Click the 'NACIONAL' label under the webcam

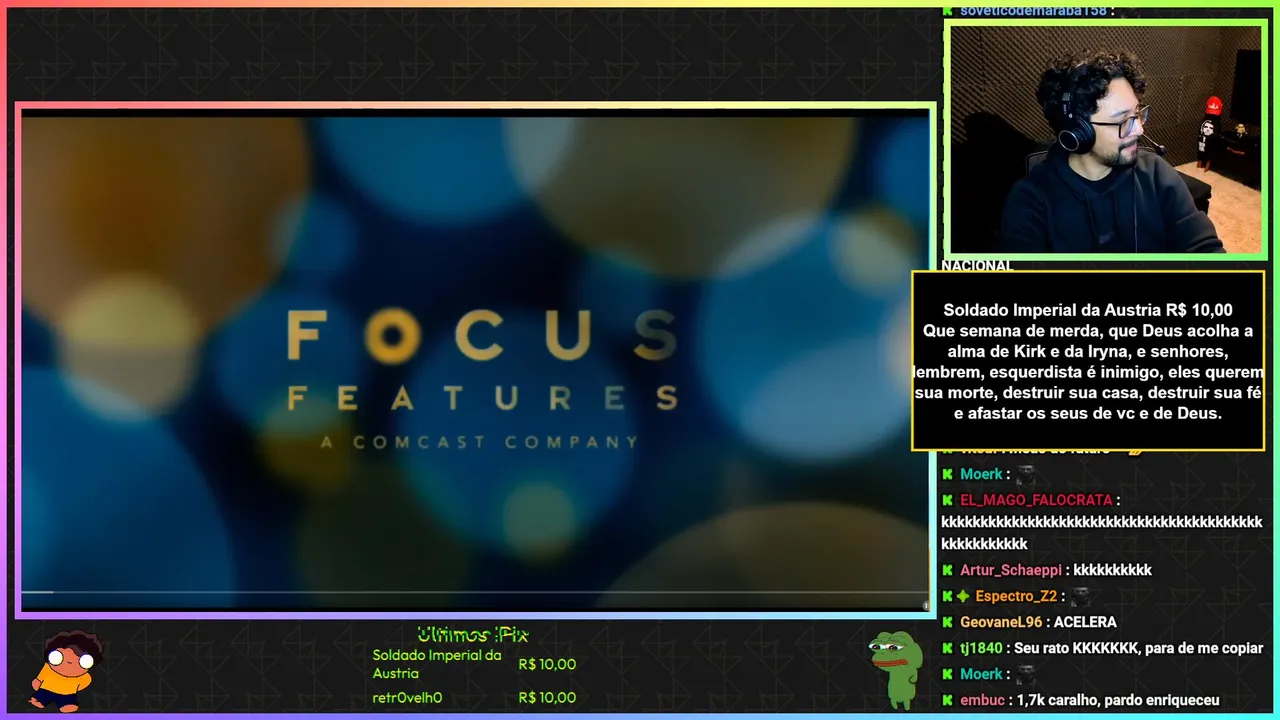tap(977, 265)
